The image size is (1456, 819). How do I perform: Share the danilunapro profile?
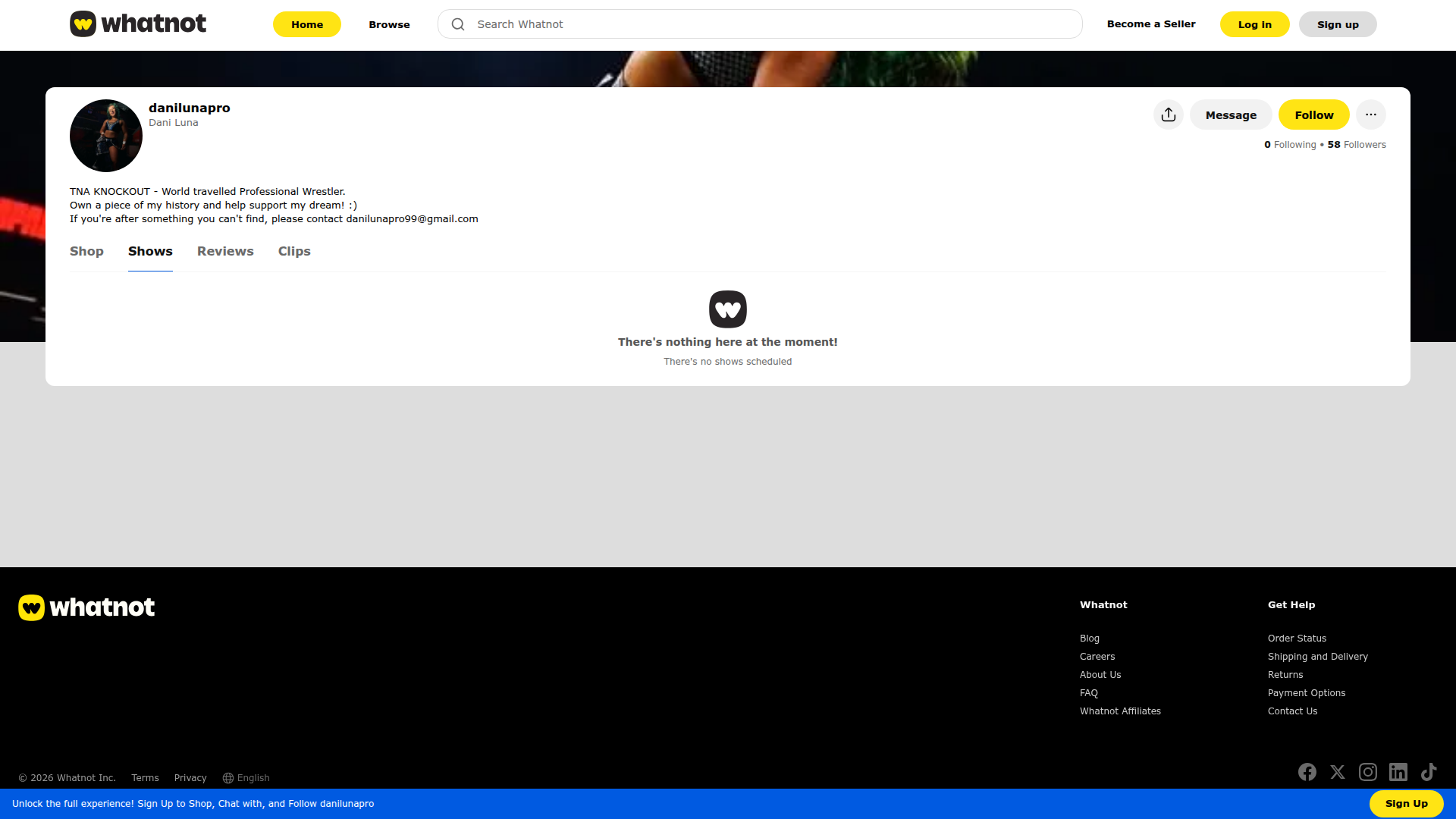(1169, 115)
